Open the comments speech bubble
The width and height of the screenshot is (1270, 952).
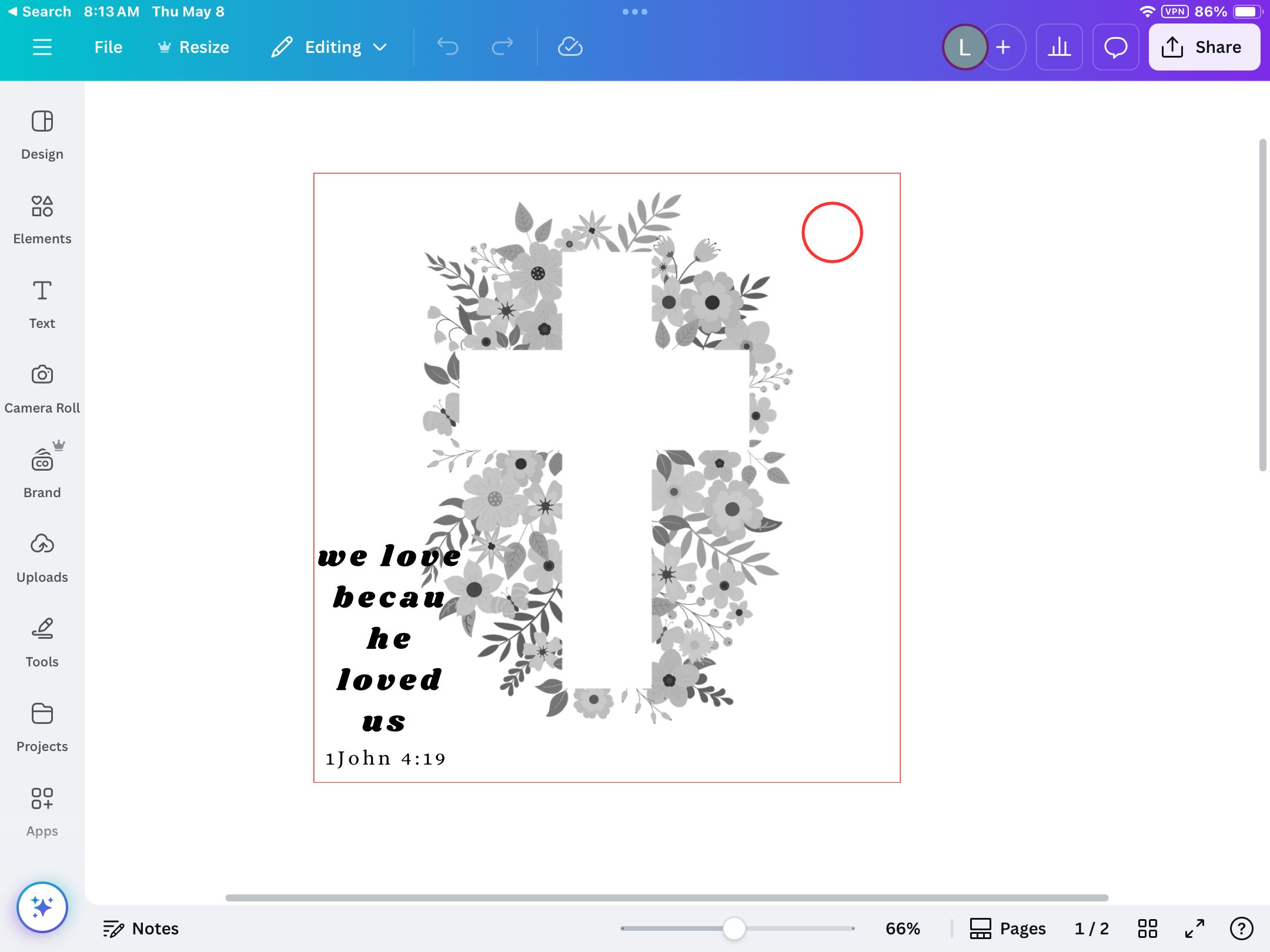coord(1115,47)
